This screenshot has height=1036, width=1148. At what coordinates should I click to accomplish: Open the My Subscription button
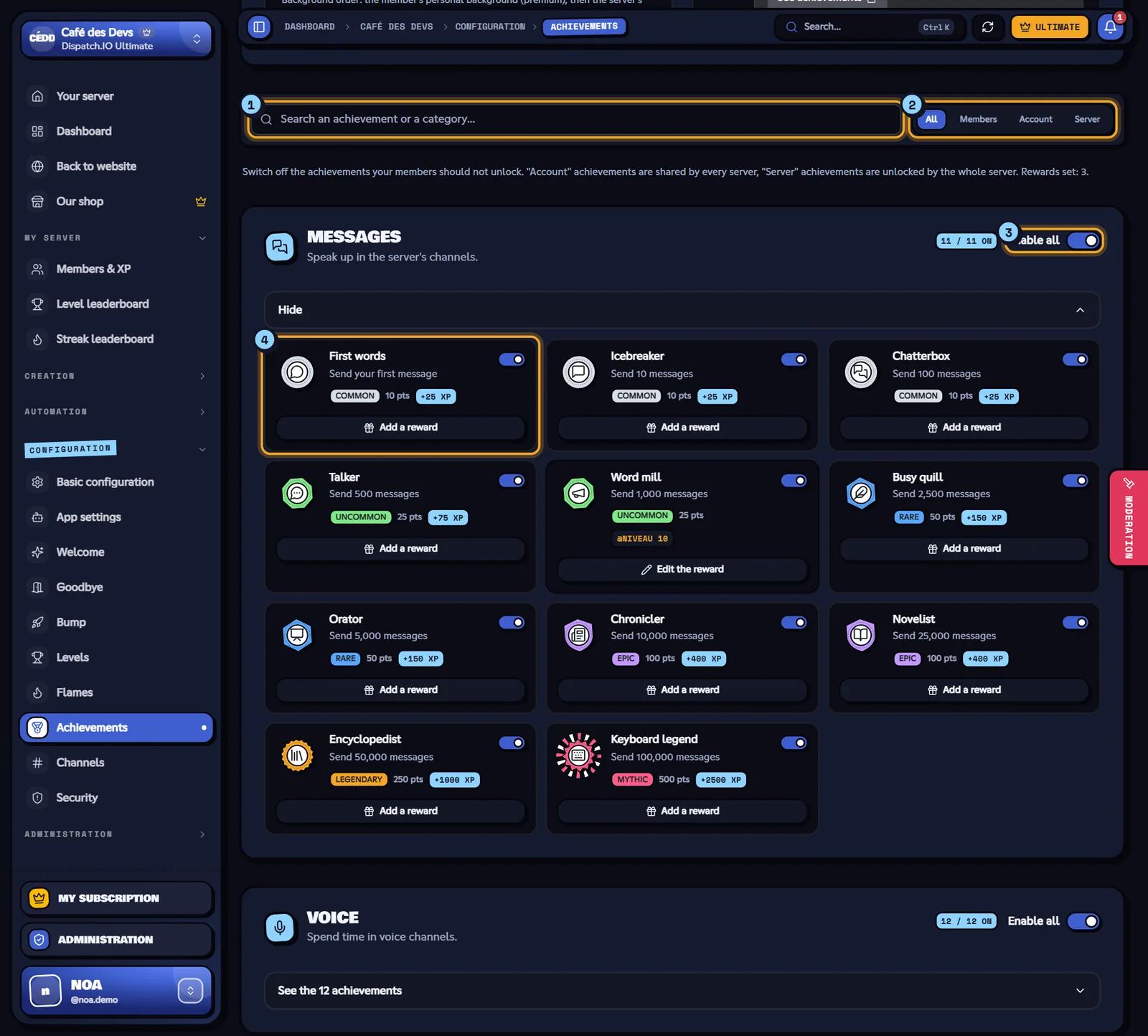[117, 898]
